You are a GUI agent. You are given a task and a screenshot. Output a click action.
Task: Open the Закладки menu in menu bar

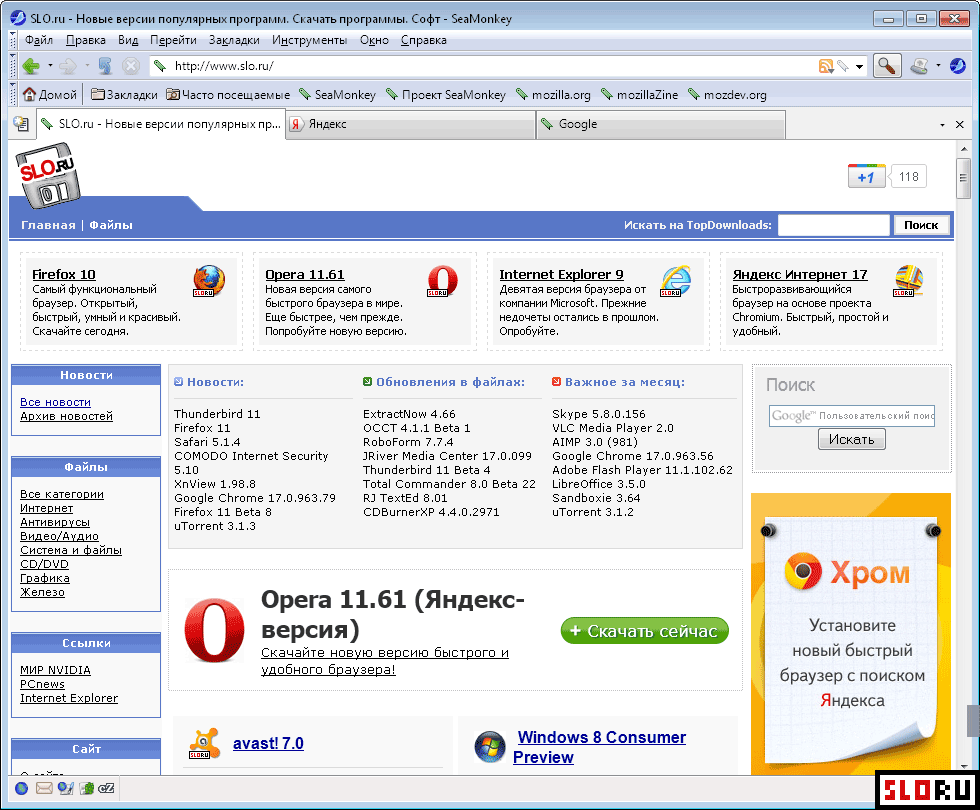[234, 40]
